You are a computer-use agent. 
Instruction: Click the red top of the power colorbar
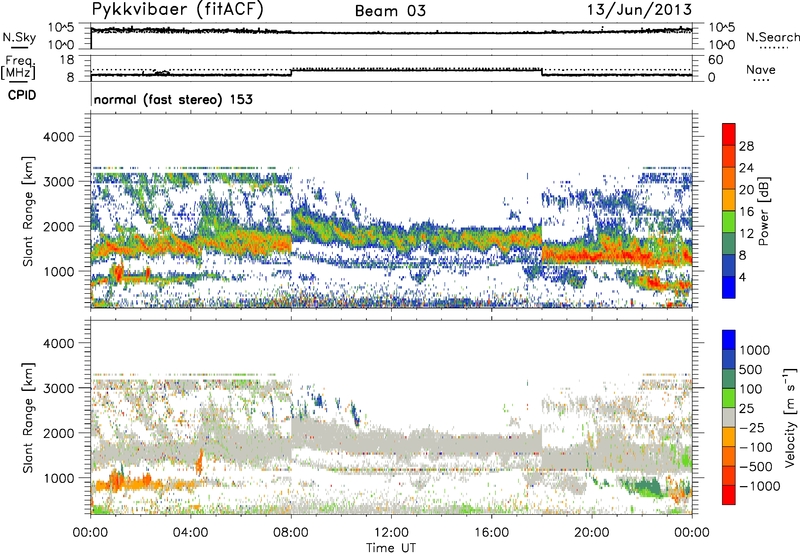pos(729,134)
